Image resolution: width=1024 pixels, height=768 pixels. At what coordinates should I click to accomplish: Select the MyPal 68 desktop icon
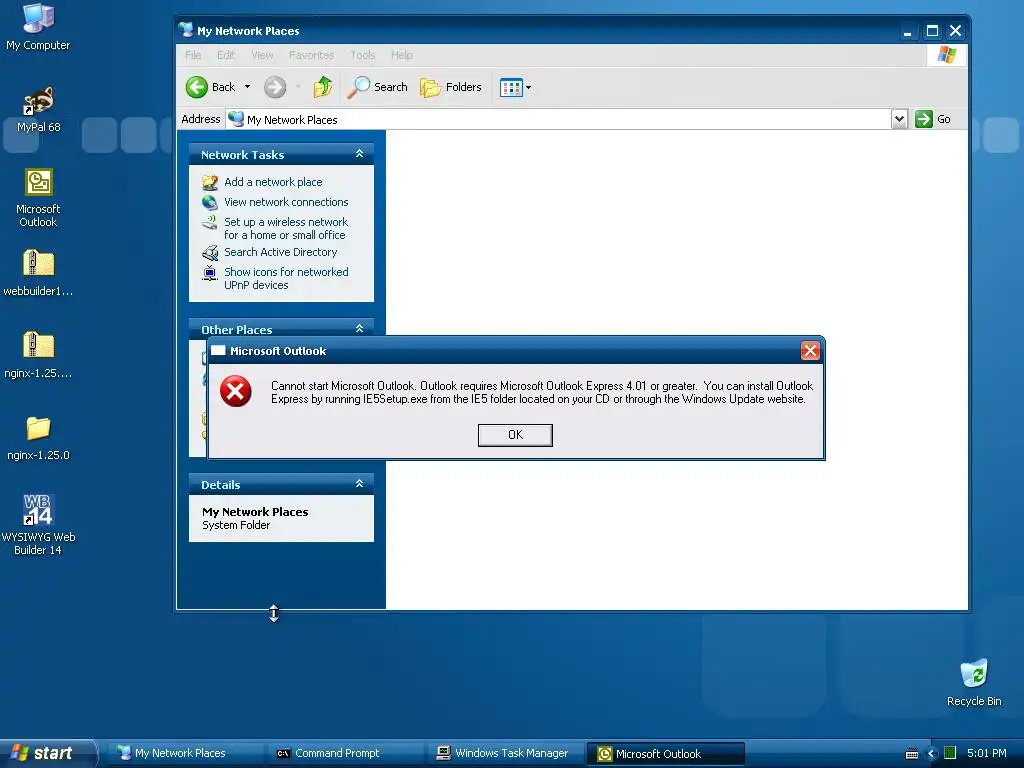[39, 110]
